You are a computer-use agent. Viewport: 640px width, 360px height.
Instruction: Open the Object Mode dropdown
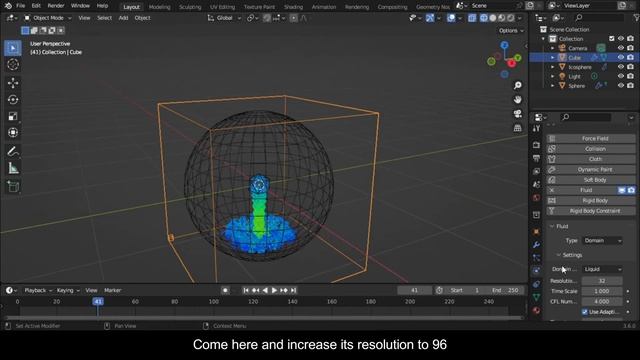(x=47, y=18)
